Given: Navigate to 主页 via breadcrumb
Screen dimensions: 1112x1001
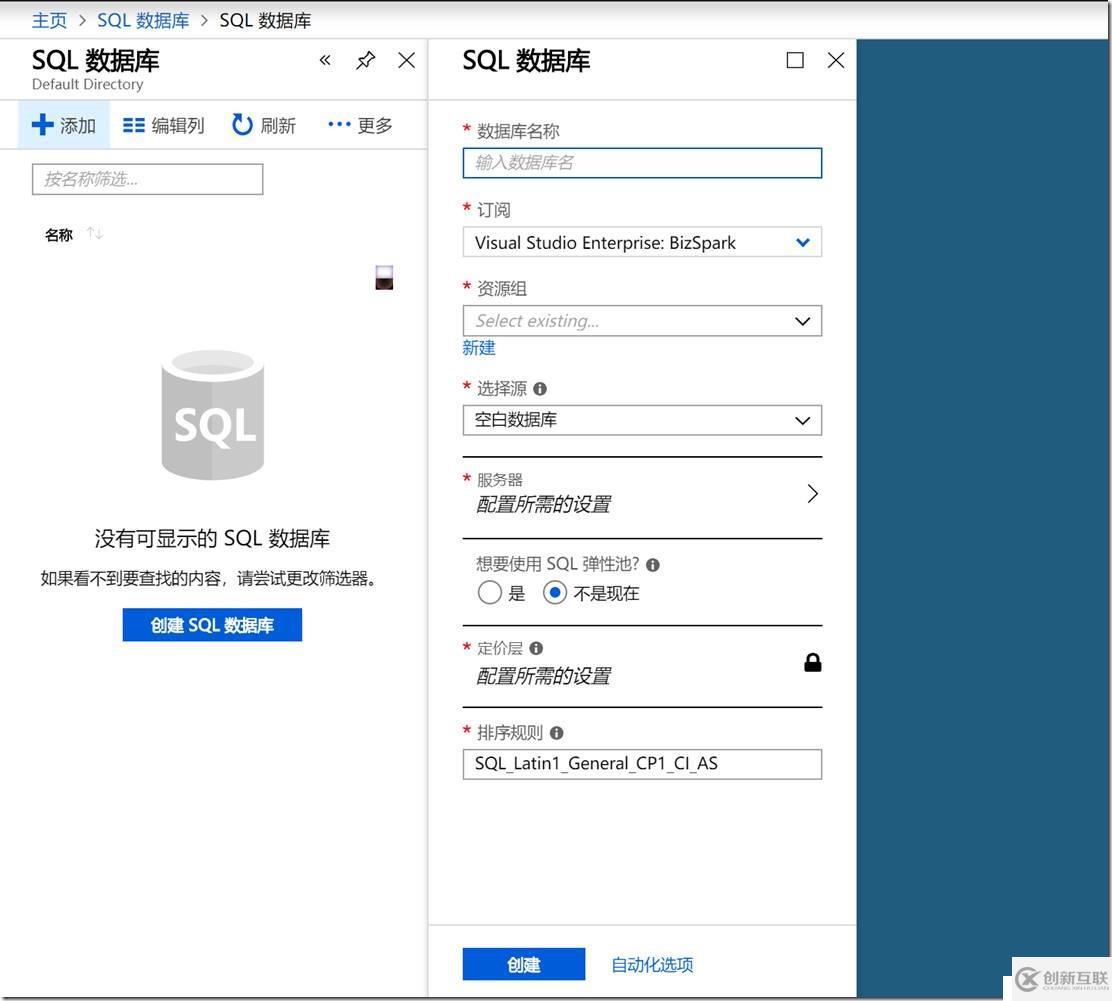Looking at the screenshot, I should click(49, 19).
